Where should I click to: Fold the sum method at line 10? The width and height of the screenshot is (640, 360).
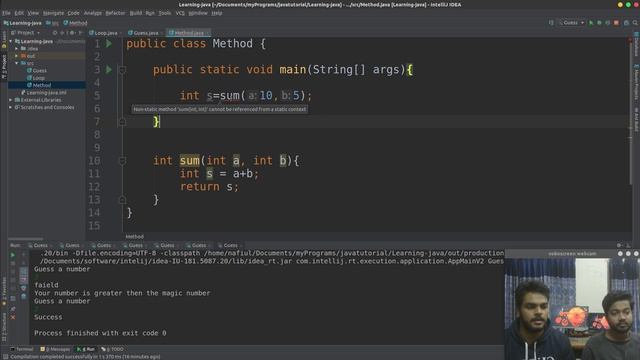click(x=122, y=161)
